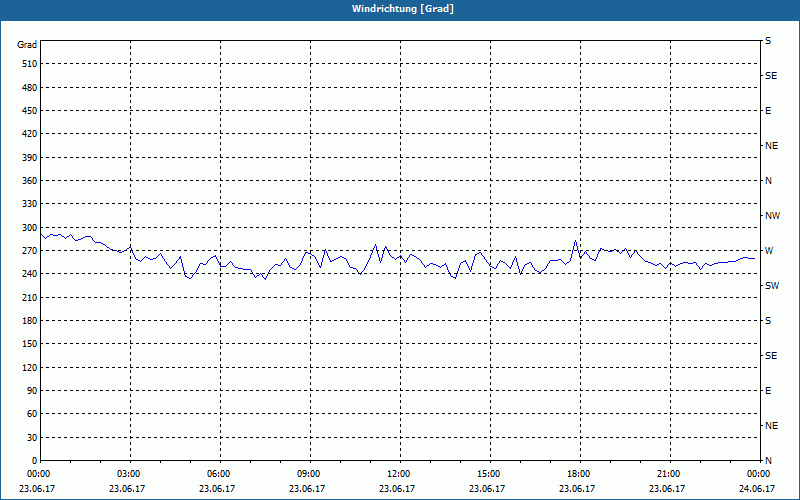Click the 420 y-axis label
Image resolution: width=800 pixels, height=500 pixels.
point(30,134)
